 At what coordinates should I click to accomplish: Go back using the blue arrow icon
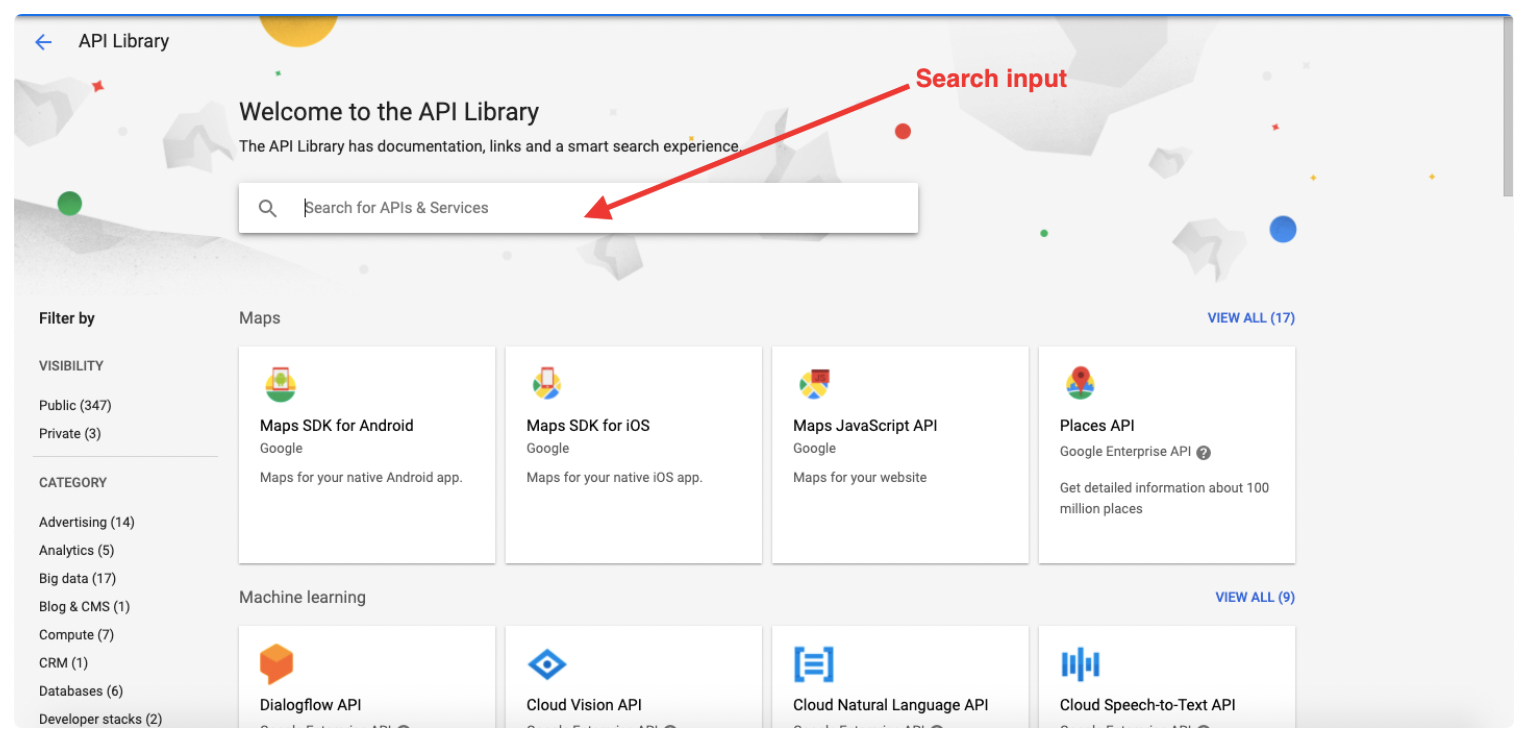coord(43,42)
